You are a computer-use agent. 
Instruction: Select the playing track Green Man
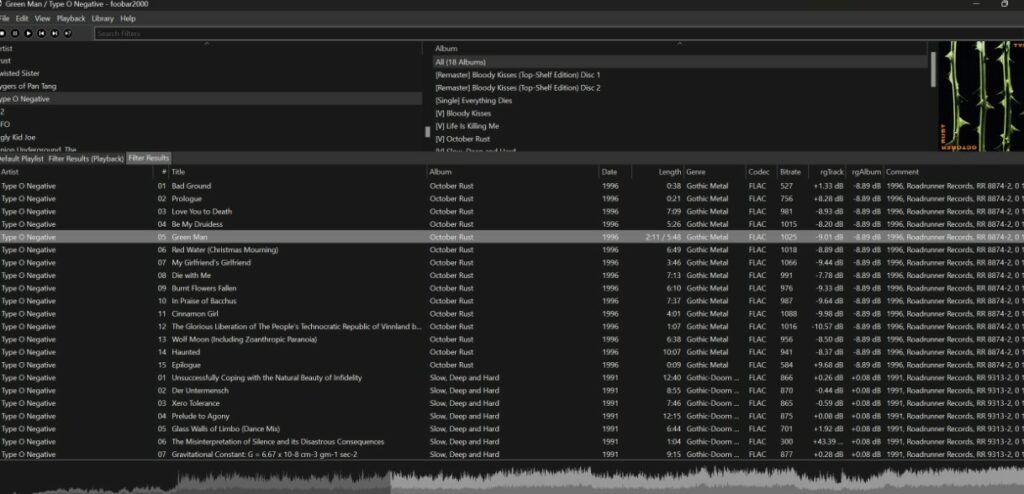512,237
